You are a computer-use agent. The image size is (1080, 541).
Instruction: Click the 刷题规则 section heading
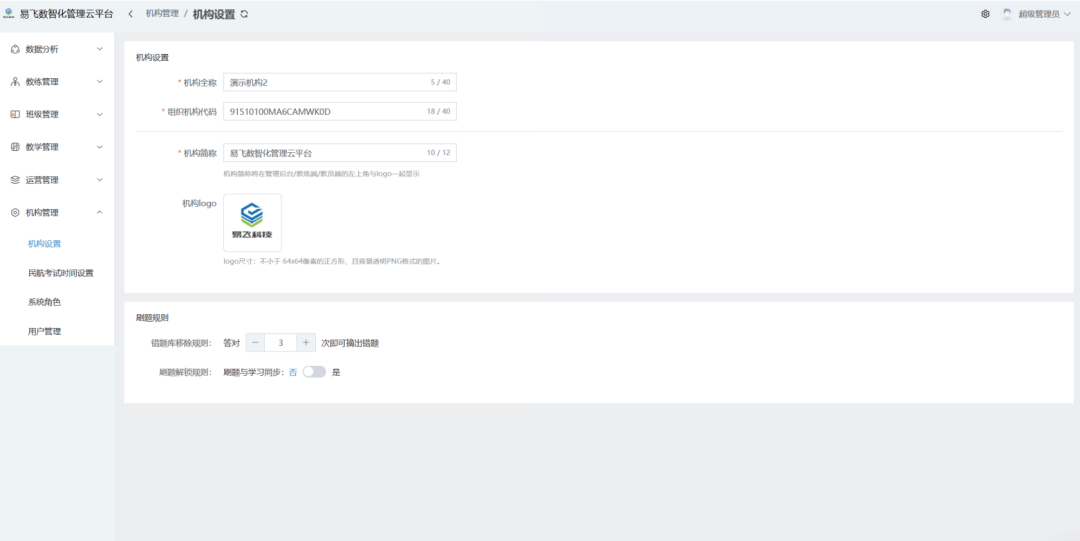[x=152, y=318]
